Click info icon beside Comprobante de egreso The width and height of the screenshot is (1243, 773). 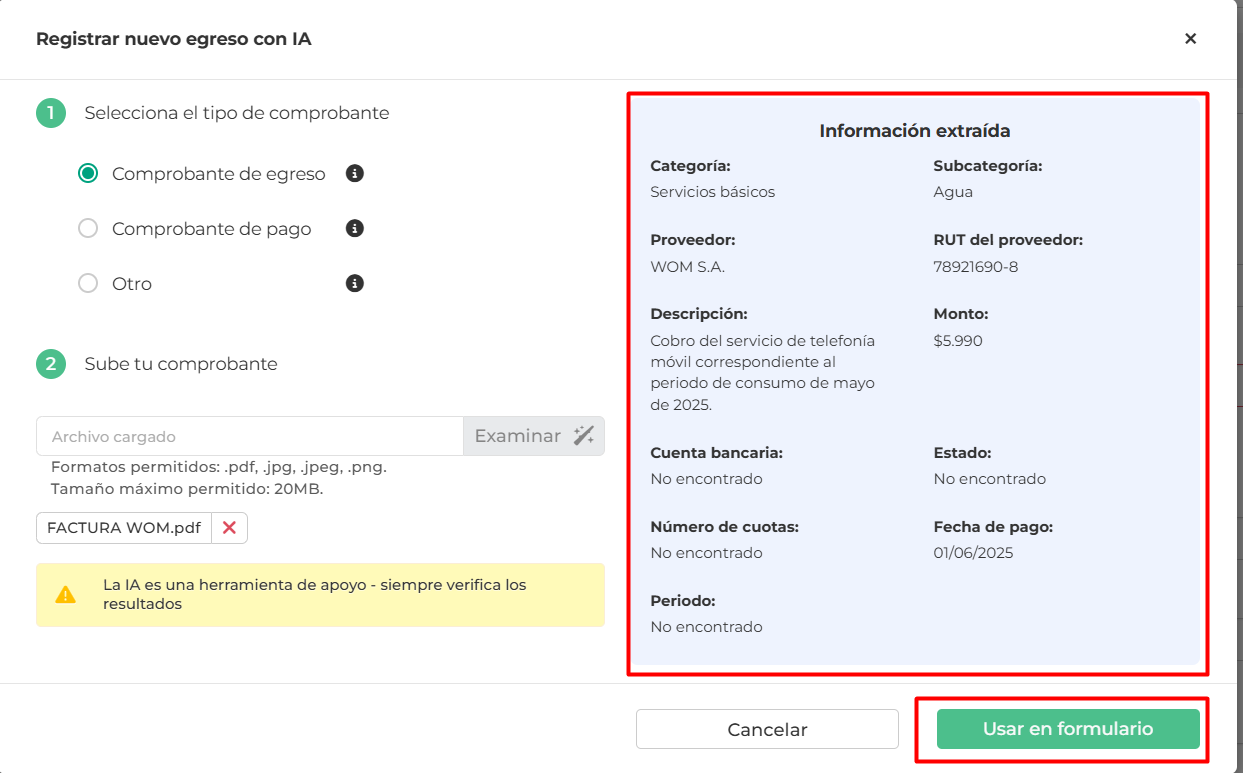pos(354,174)
